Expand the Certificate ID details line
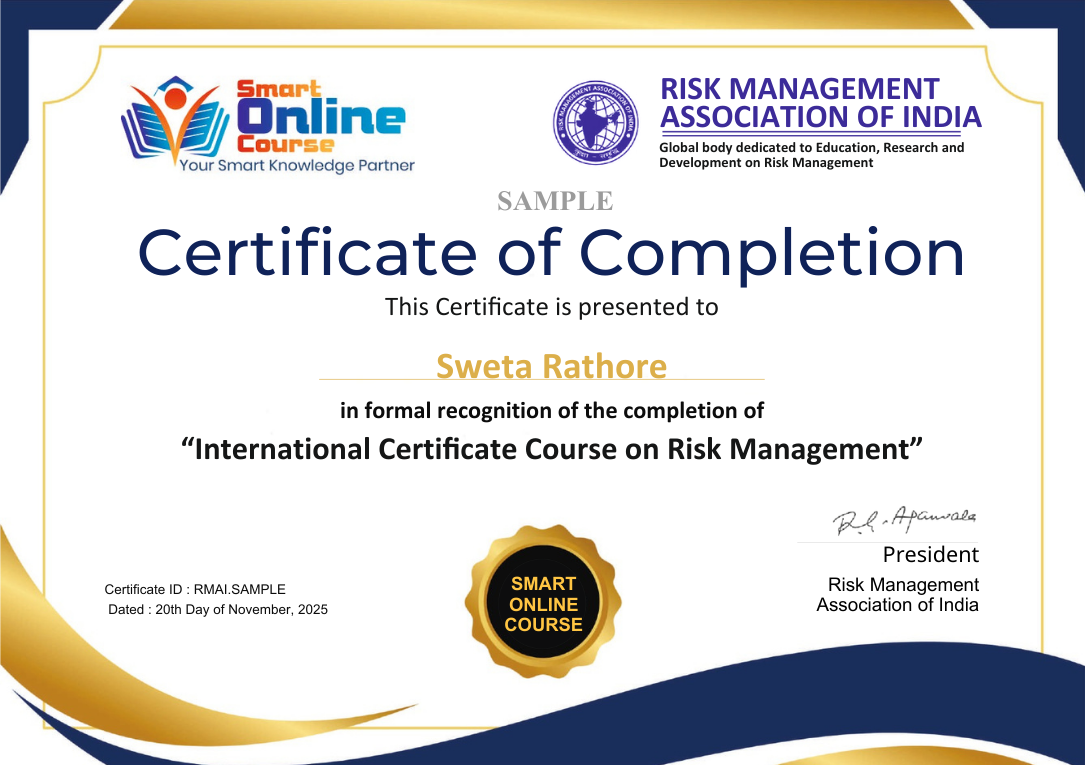Screen dimensions: 1085x765 pyautogui.click(x=195, y=590)
